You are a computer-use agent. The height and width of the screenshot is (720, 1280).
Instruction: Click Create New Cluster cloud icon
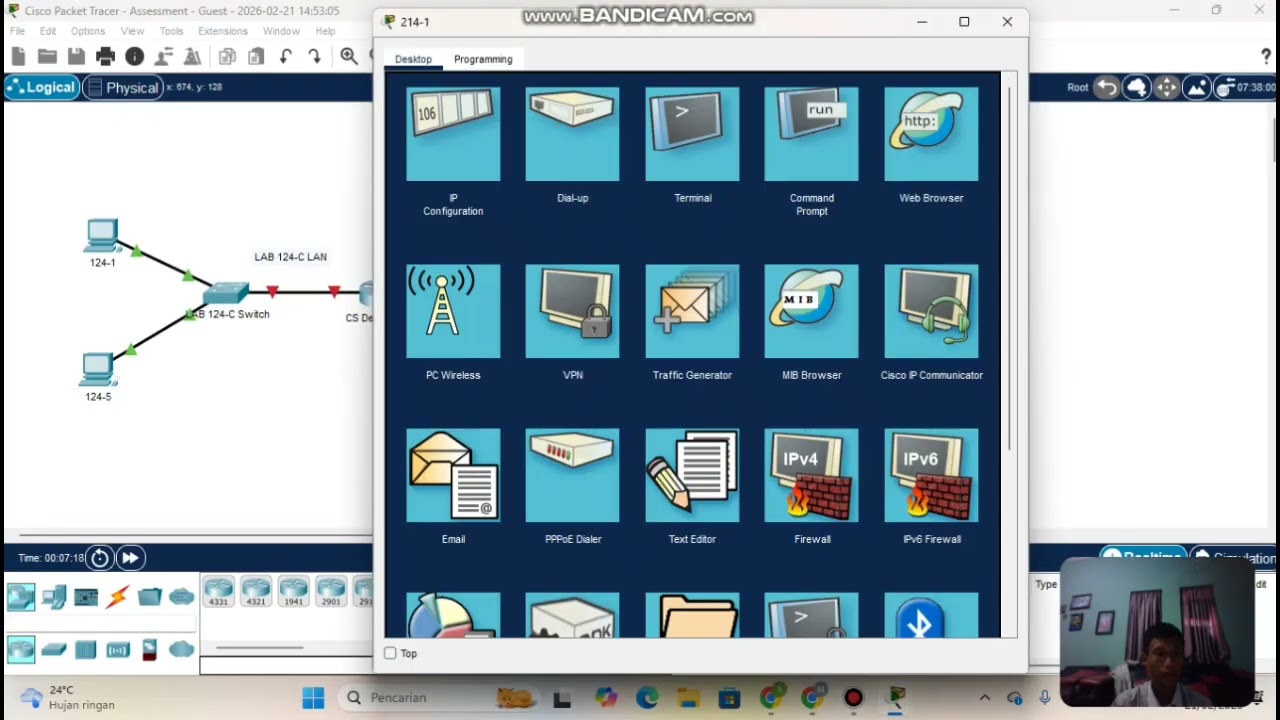(x=1137, y=88)
